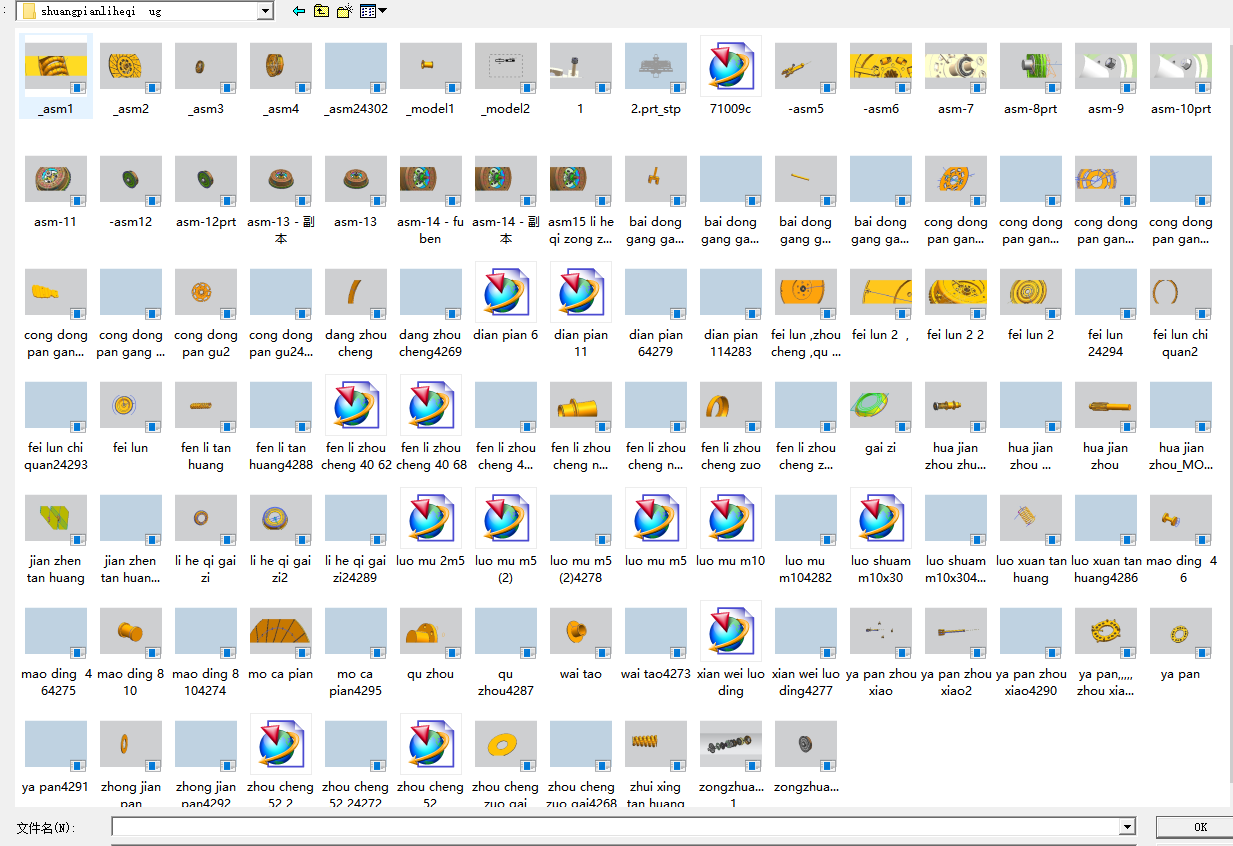The image size is (1233, 846).
Task: Open the view menu dropdown
Action: [x=374, y=11]
